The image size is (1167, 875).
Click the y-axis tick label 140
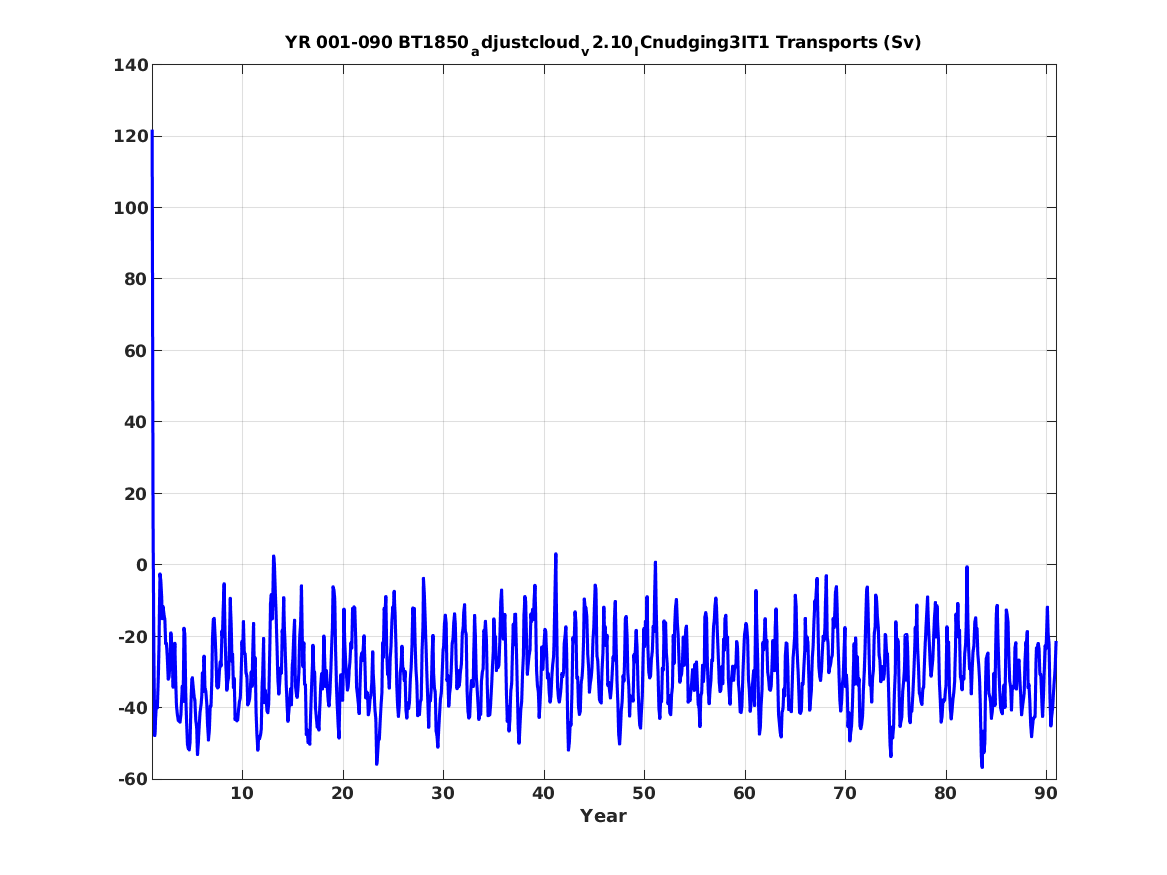(130, 65)
